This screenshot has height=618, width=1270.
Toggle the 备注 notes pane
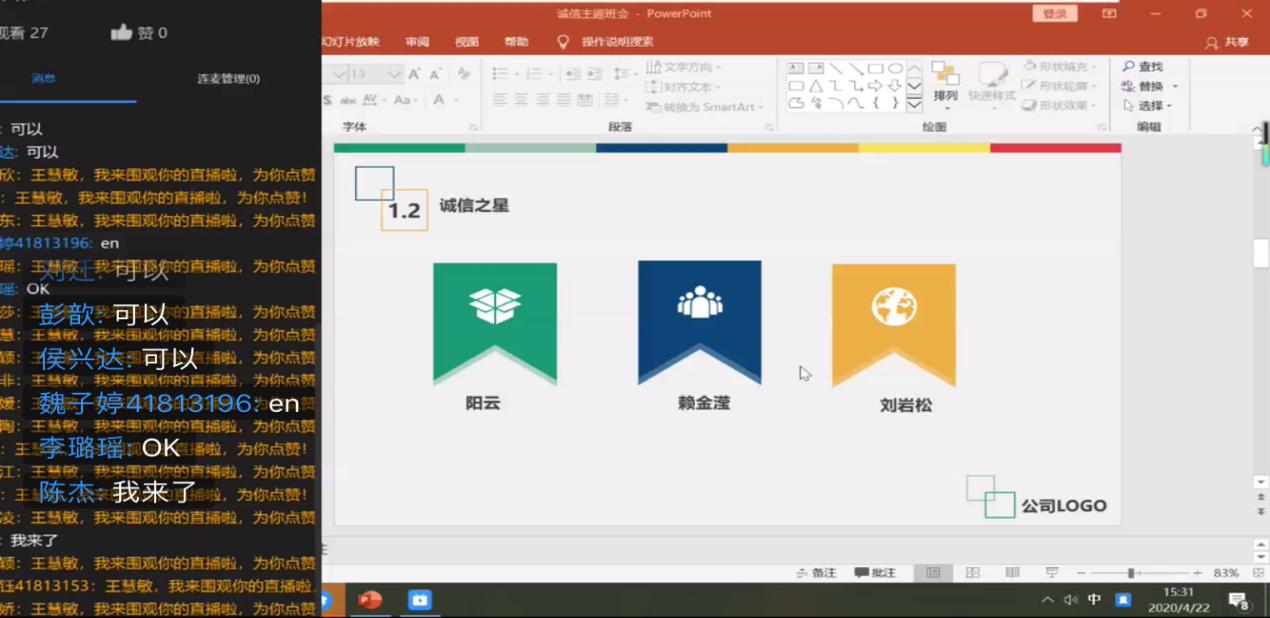coord(816,573)
